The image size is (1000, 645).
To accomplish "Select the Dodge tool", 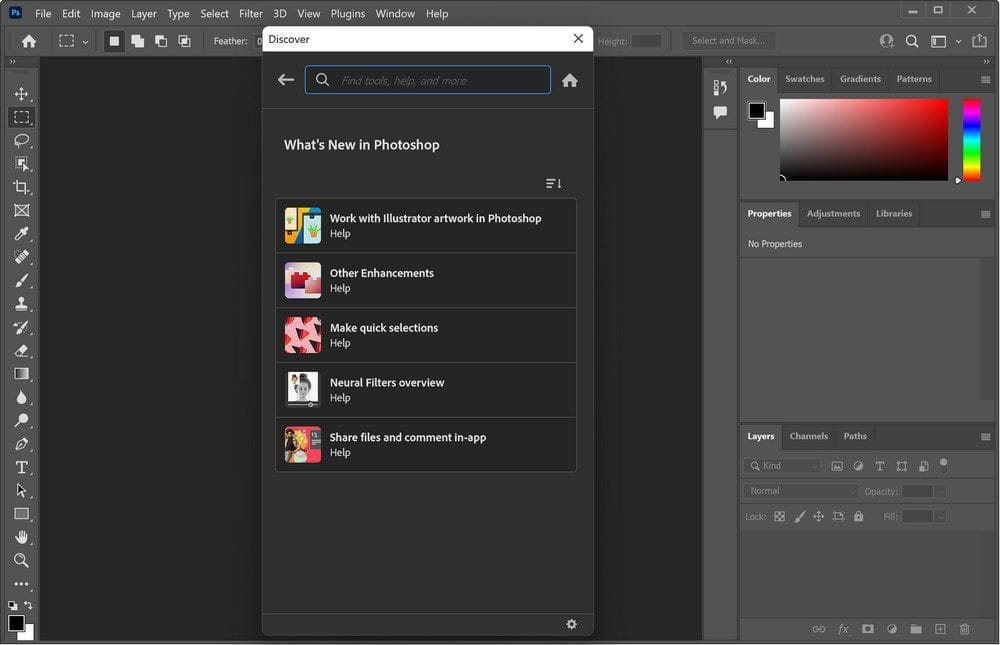I will click(x=22, y=420).
